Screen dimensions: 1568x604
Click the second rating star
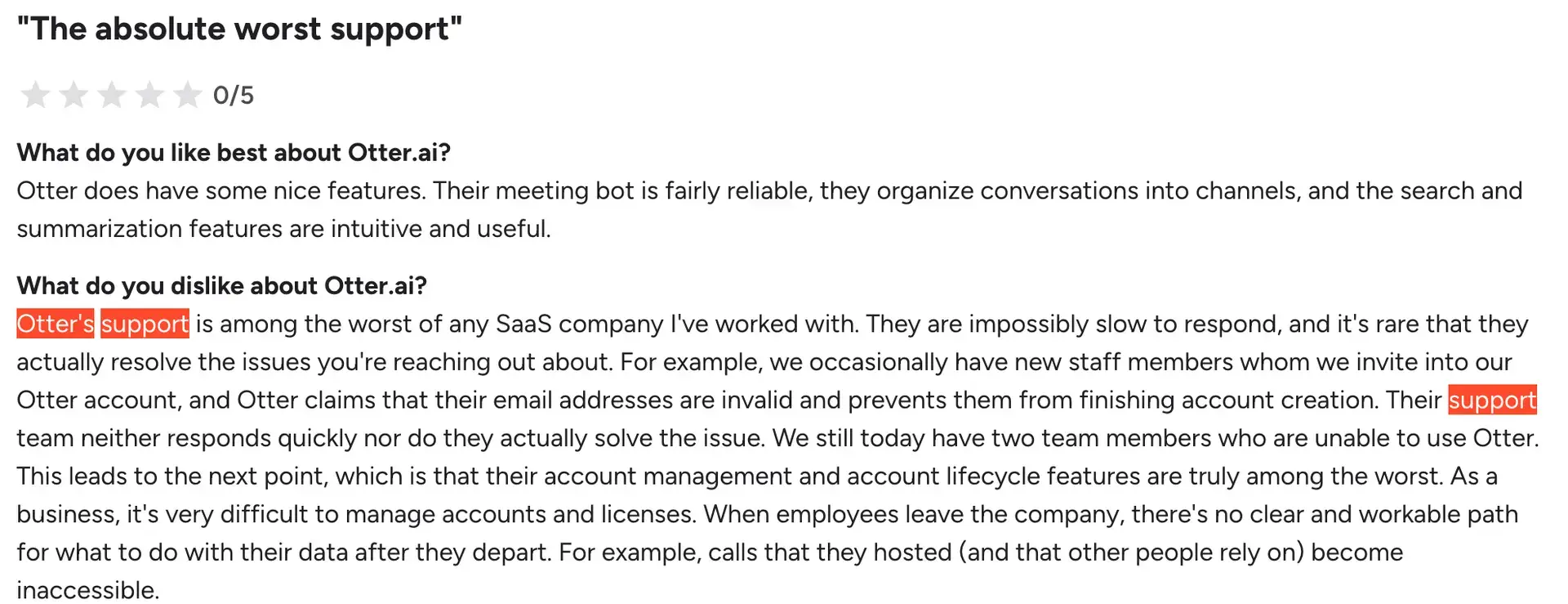click(x=73, y=95)
